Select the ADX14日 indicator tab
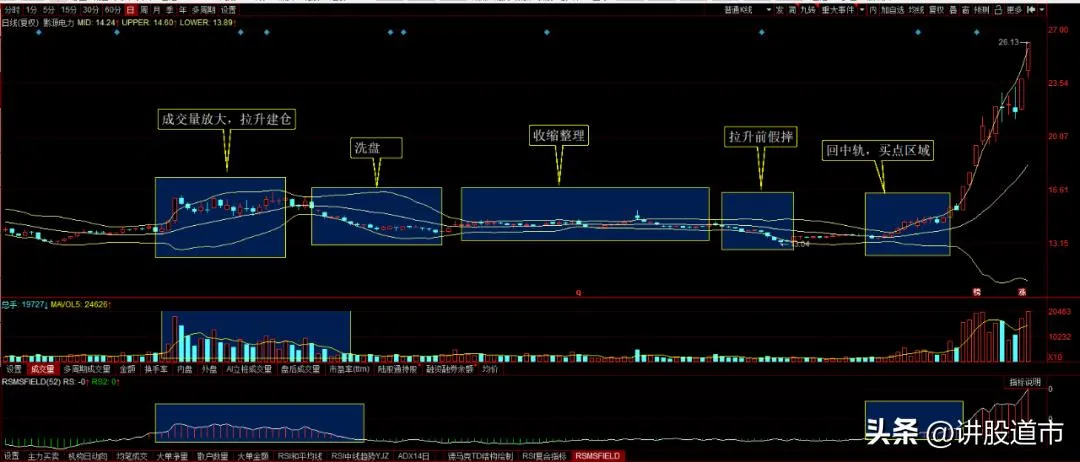Image resolution: width=1080 pixels, height=462 pixels. click(413, 455)
